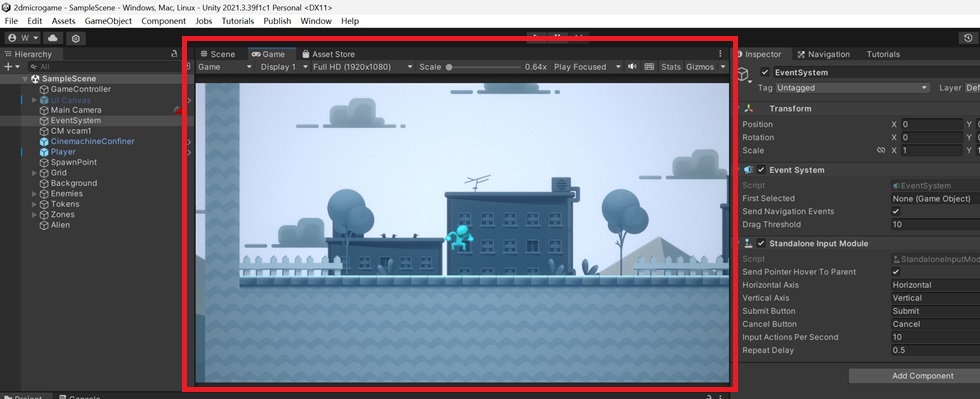The height and width of the screenshot is (399, 980).
Task: Switch to the Scene tab
Action: 218,54
